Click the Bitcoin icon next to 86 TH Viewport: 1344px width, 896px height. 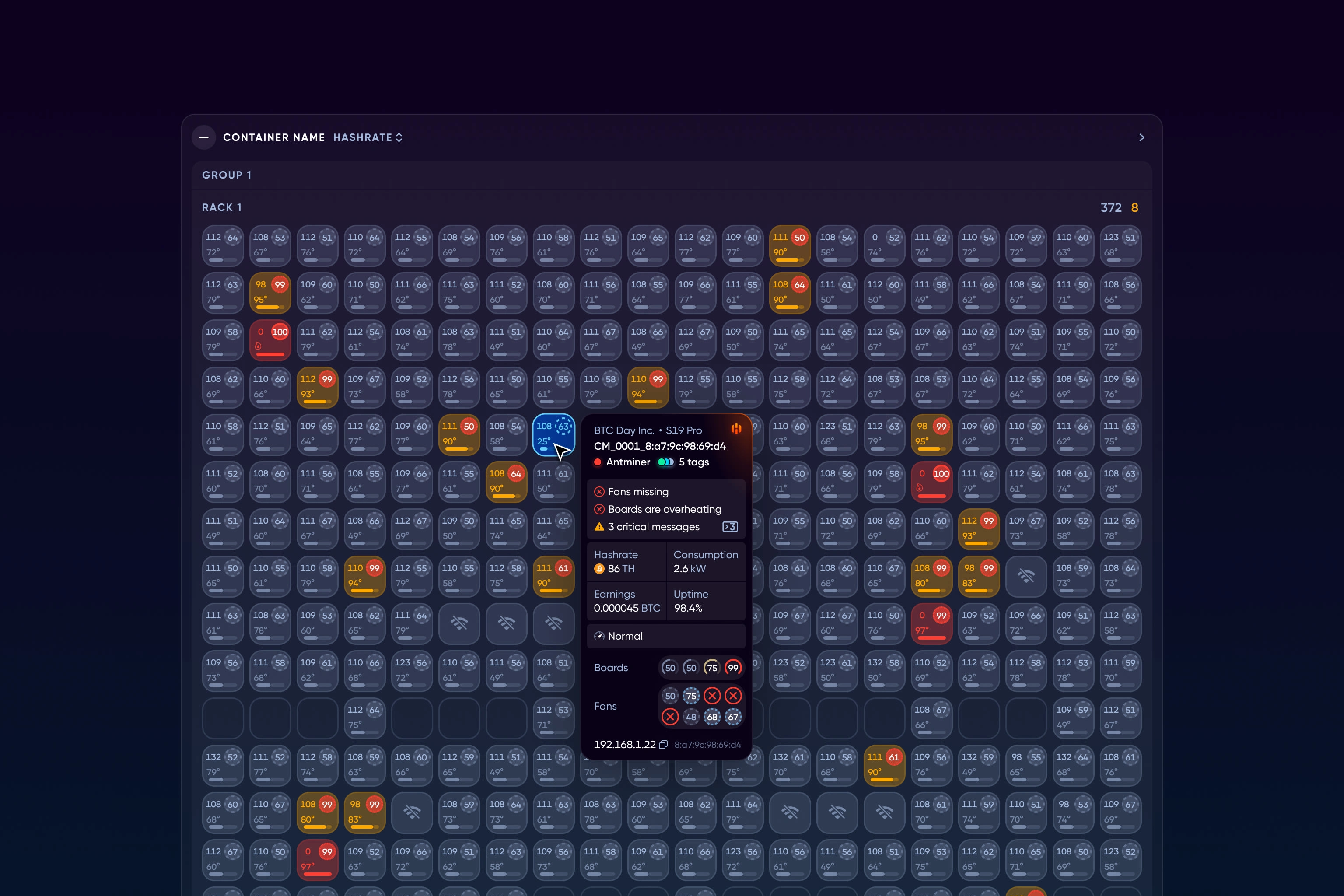[599, 569]
